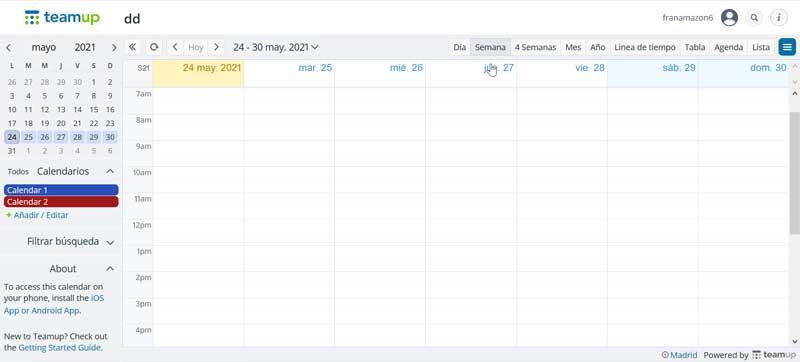800x362 pixels.
Task: Toggle Calendar 2 visibility
Action: [61, 201]
